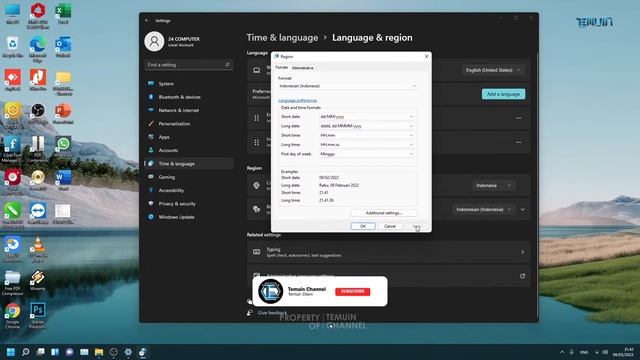
Task: Confirm Region dialog with OK
Action: pyautogui.click(x=363, y=226)
